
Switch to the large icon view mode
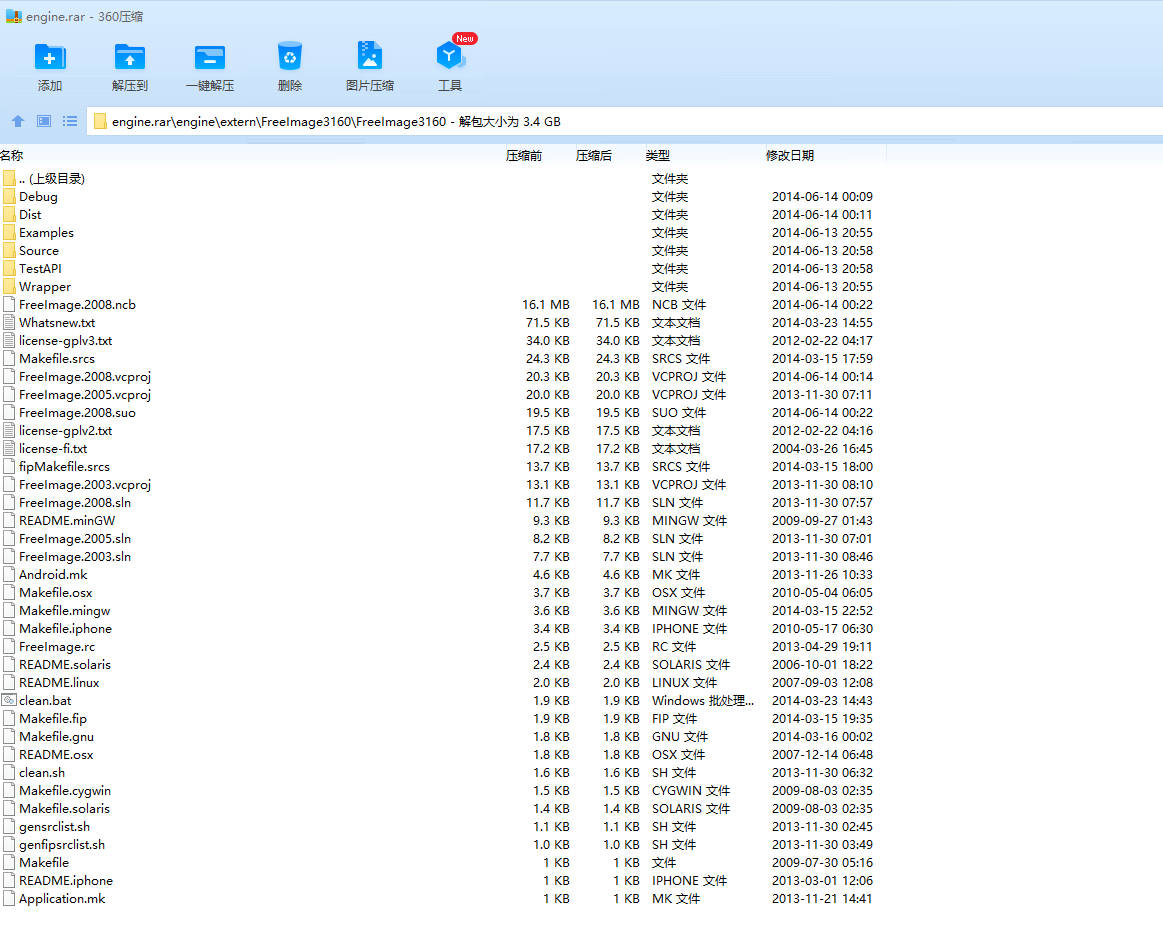coord(44,121)
